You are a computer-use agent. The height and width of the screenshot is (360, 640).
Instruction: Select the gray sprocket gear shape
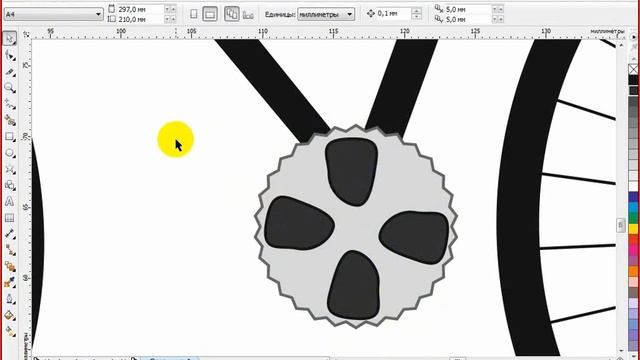click(x=356, y=227)
